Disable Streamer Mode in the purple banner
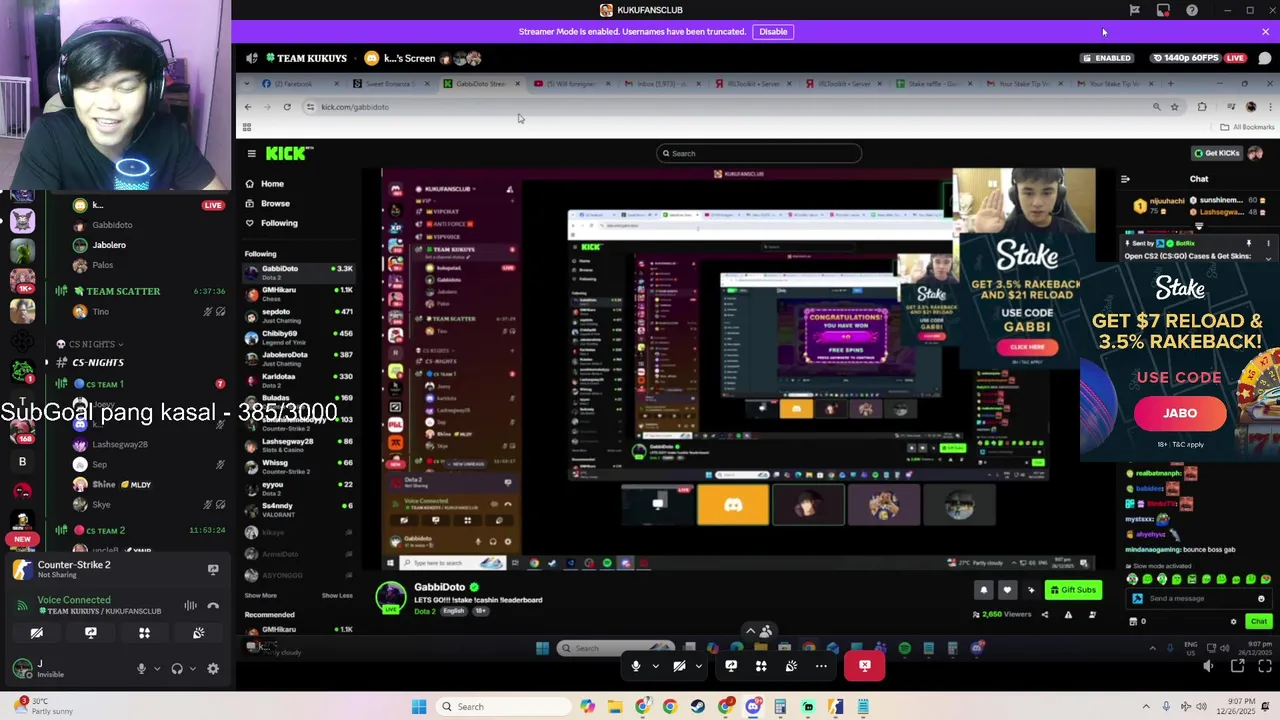 coord(773,32)
